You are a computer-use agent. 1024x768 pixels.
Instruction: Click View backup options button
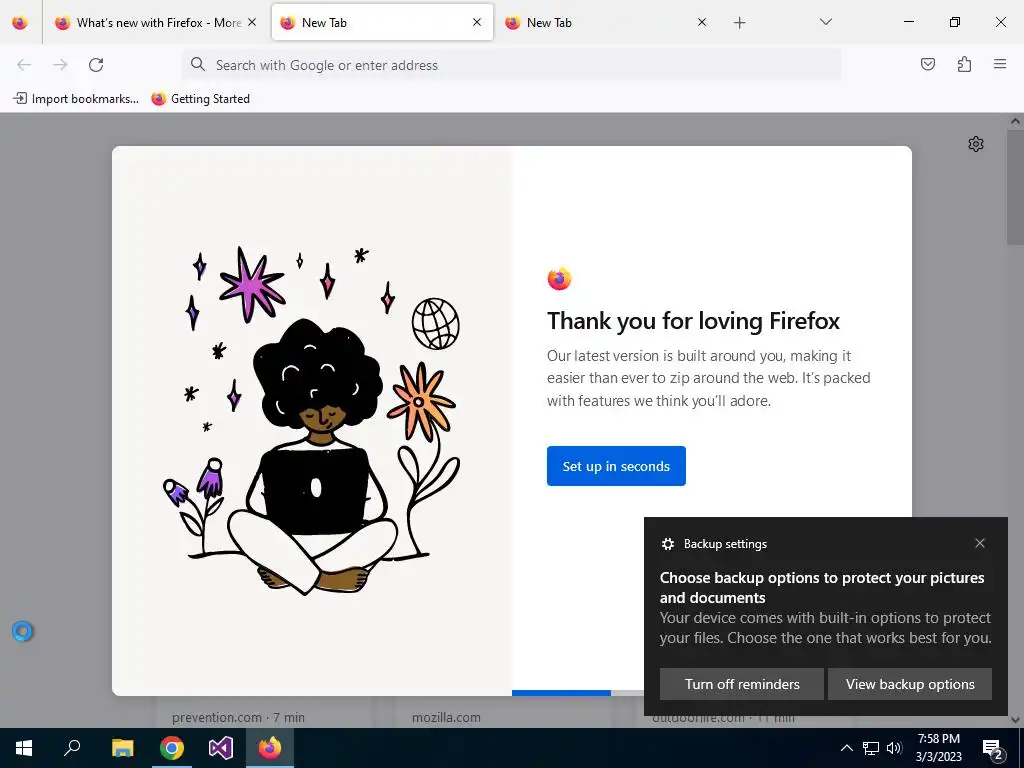910,684
